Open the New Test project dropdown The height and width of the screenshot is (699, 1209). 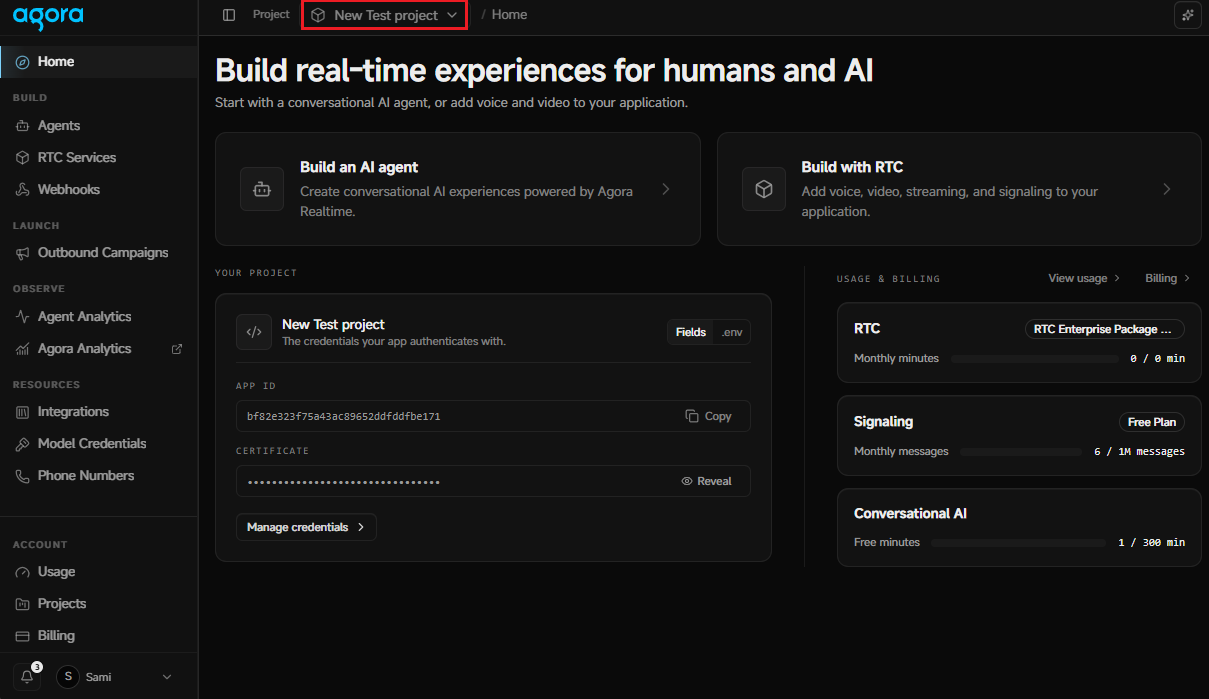tap(385, 15)
